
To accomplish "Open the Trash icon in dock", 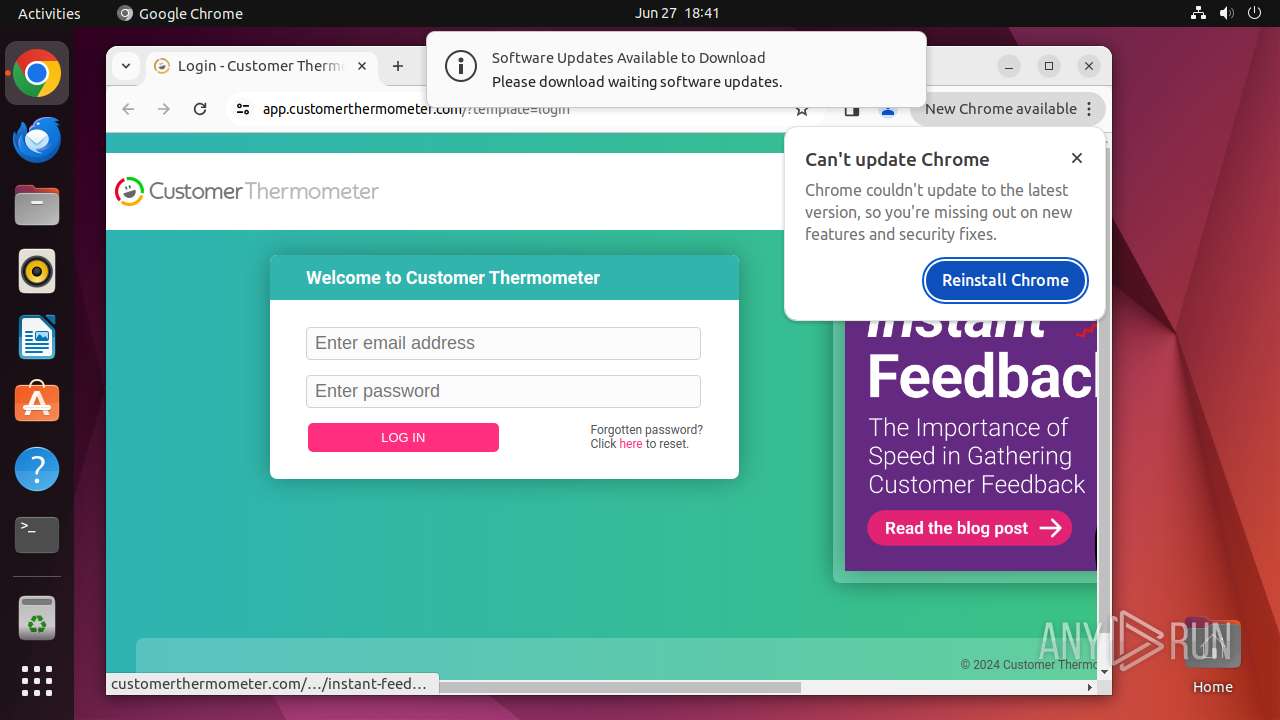I will pos(37,618).
